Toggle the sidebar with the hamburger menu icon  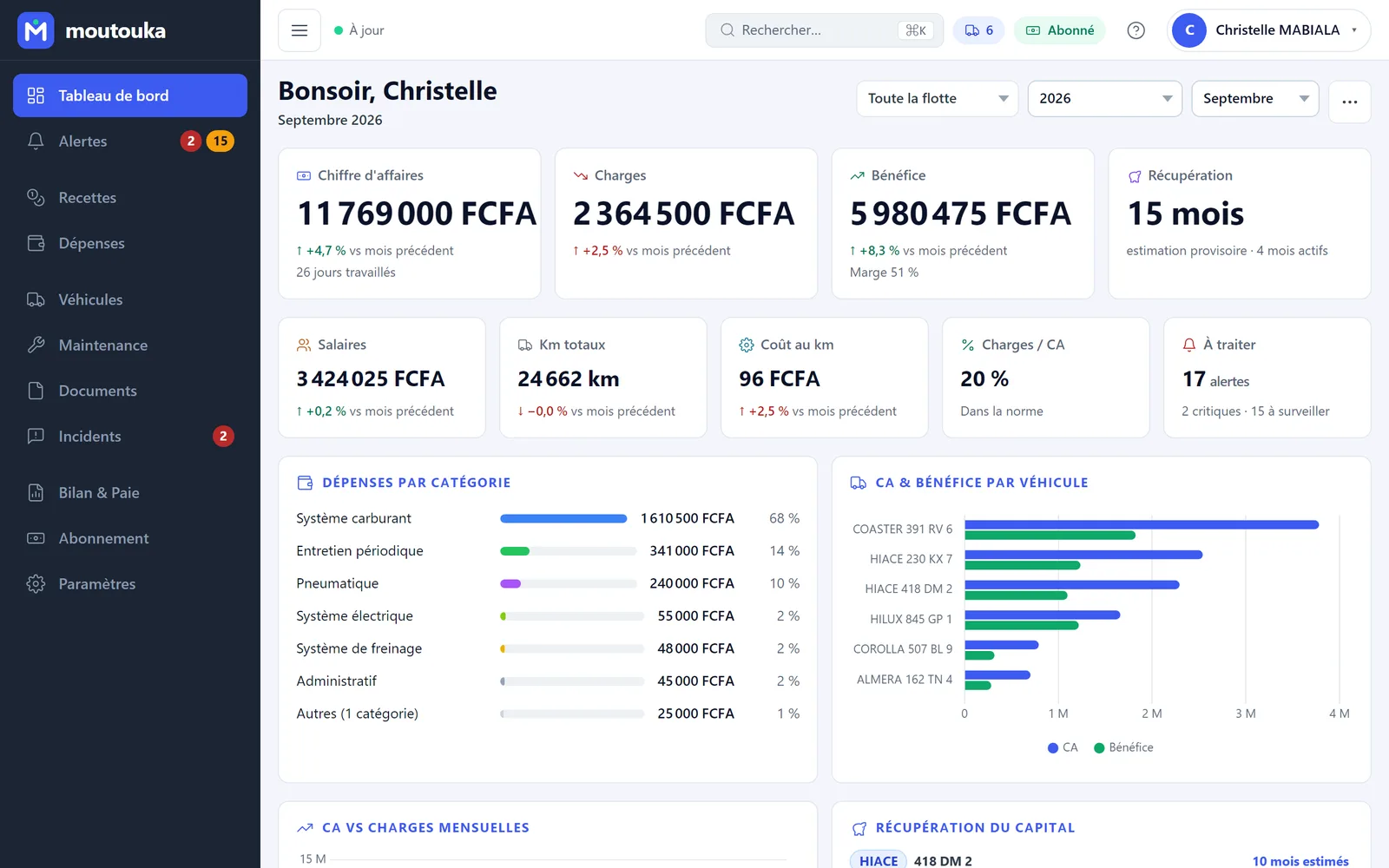point(300,30)
